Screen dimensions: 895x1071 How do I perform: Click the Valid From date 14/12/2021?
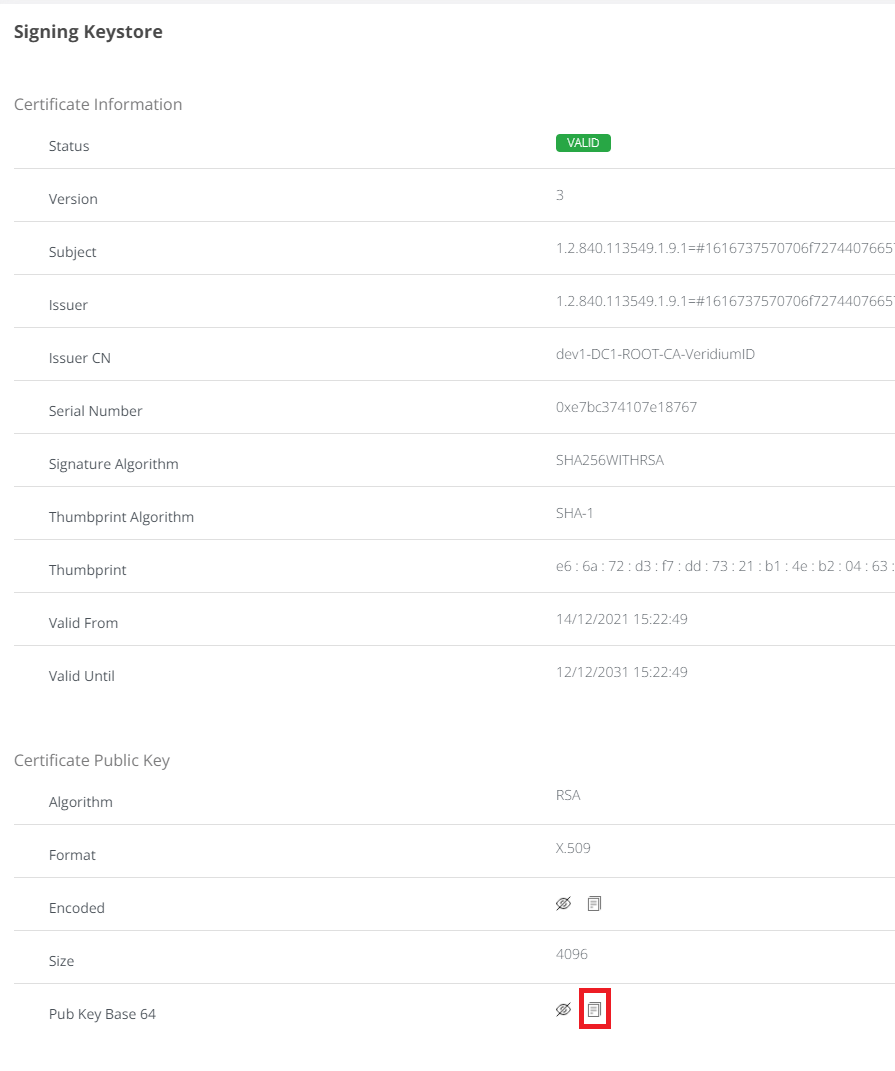click(621, 619)
